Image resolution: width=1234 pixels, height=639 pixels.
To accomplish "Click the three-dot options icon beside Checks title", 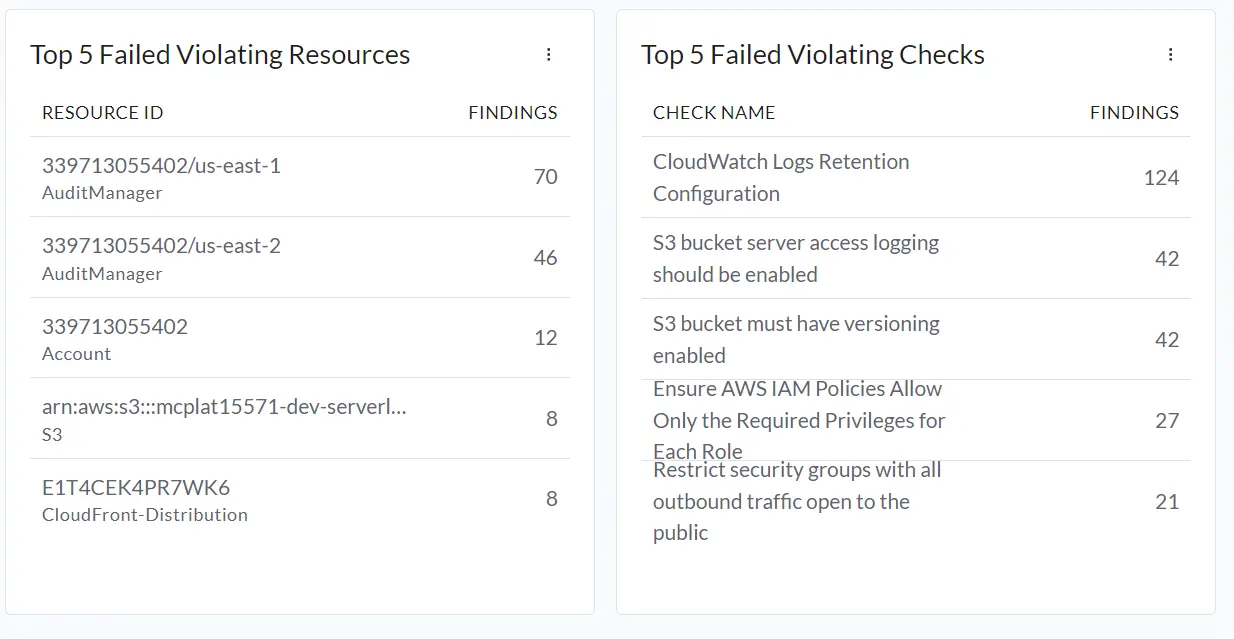I will (1171, 55).
